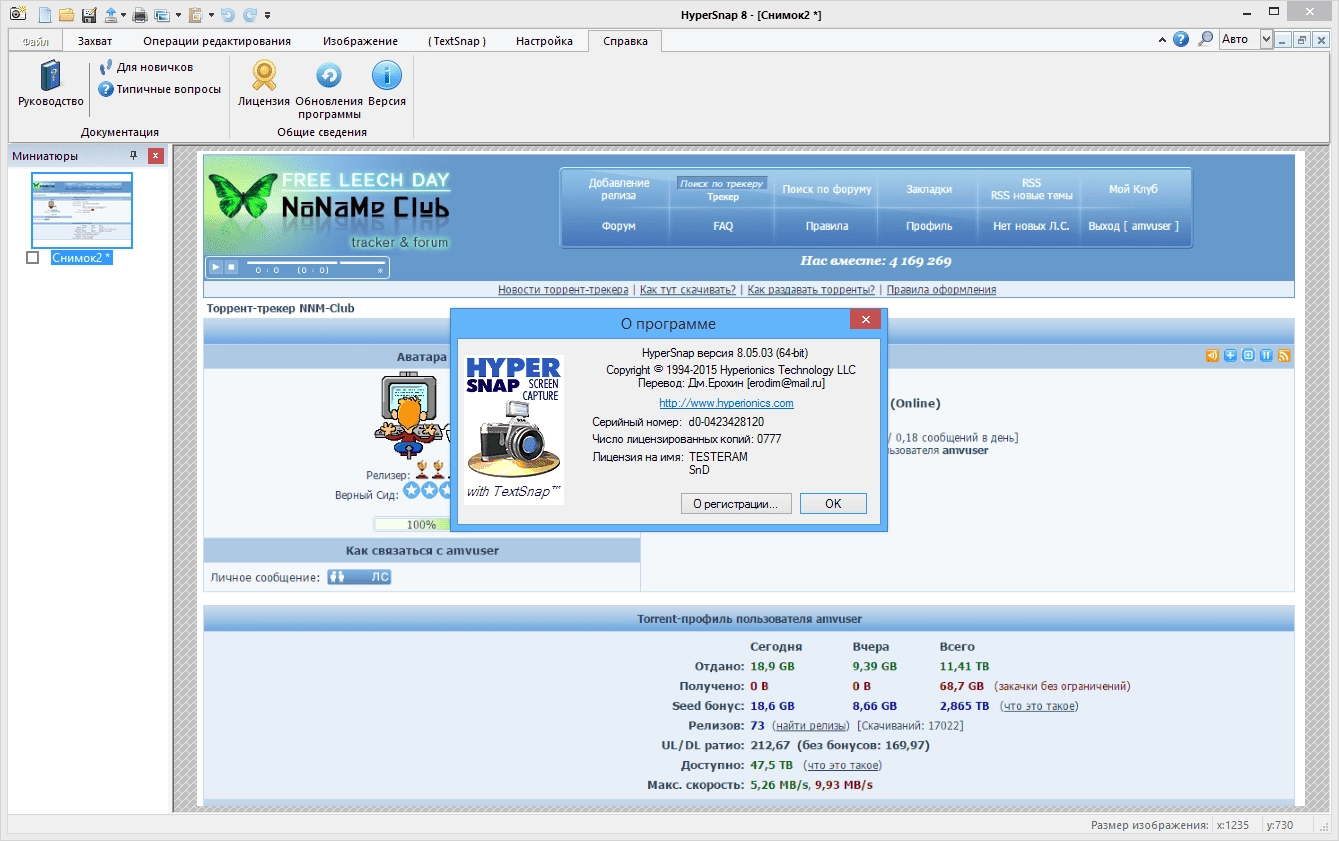
Task: Switch to the Захват ribbon tab
Action: coord(95,41)
